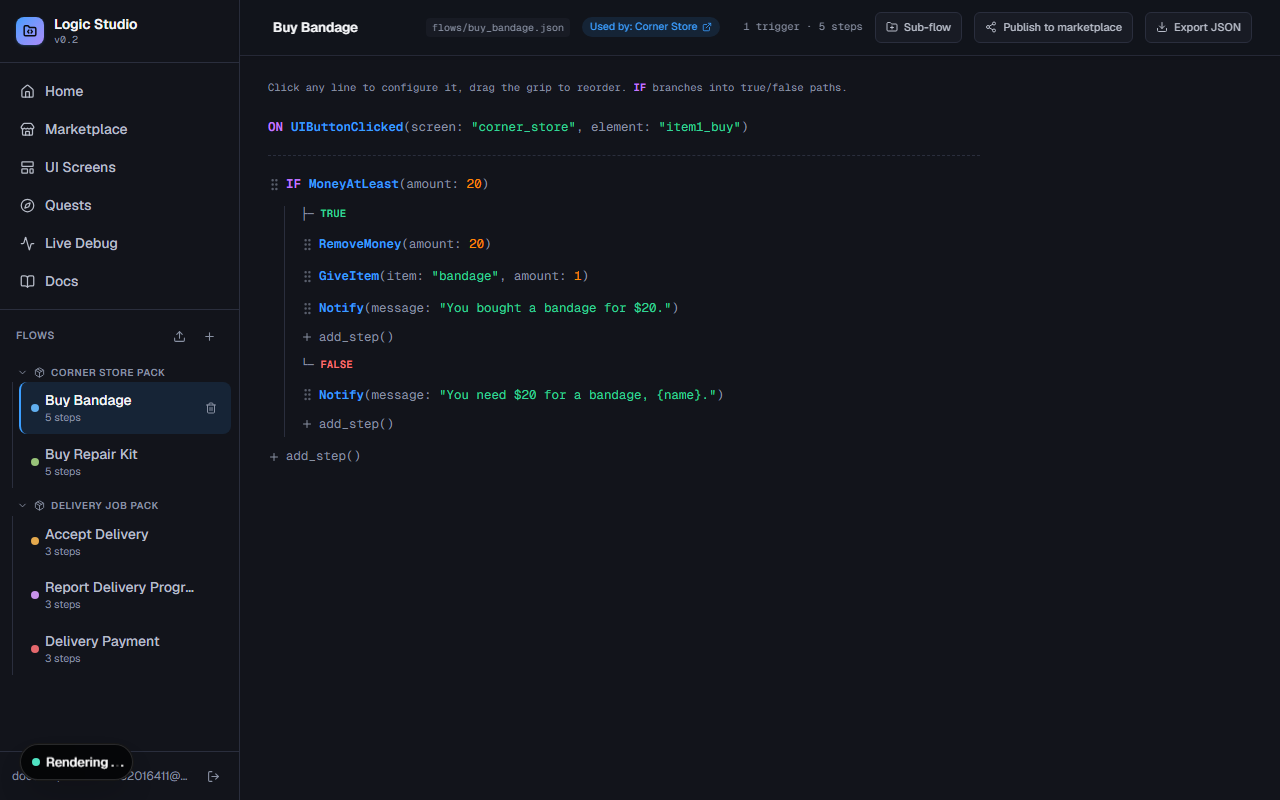1280x800 pixels.
Task: Open the Home page
Action: point(119,91)
